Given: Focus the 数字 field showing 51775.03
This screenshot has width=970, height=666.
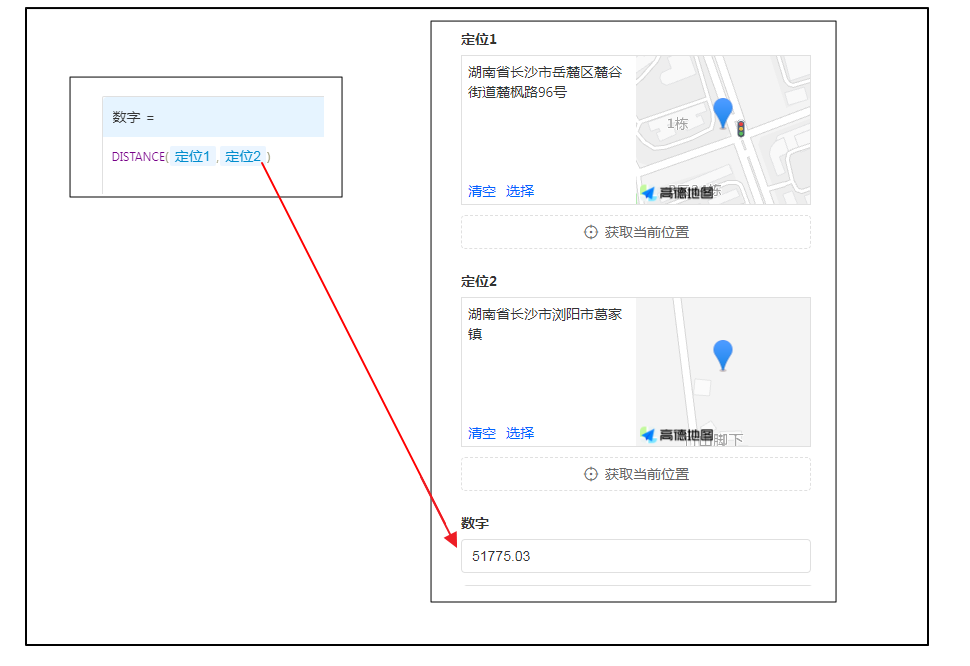Looking at the screenshot, I should (635, 556).
